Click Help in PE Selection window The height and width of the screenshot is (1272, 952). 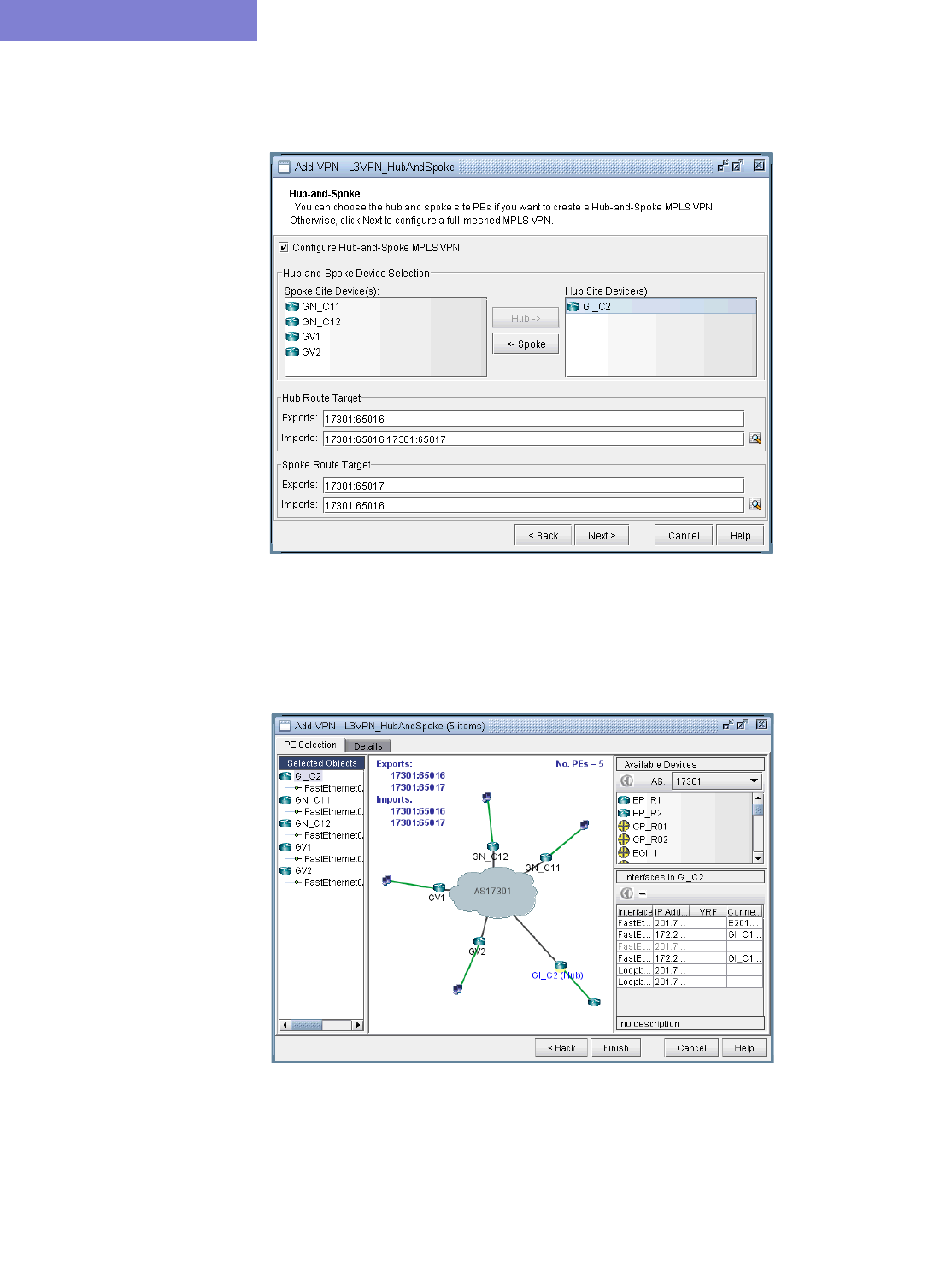coord(744,1047)
